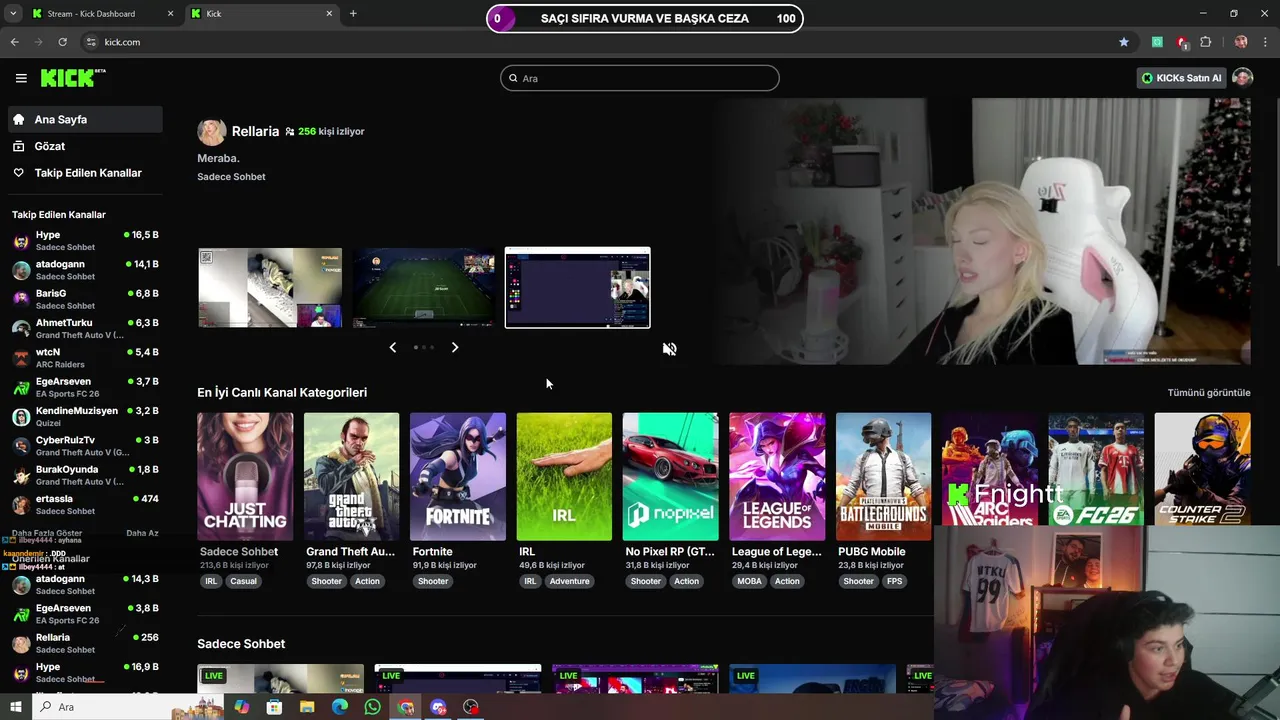Viewport: 1280px width, 720px height.
Task: Click Tümünü görüntüle link
Action: coord(1209,393)
